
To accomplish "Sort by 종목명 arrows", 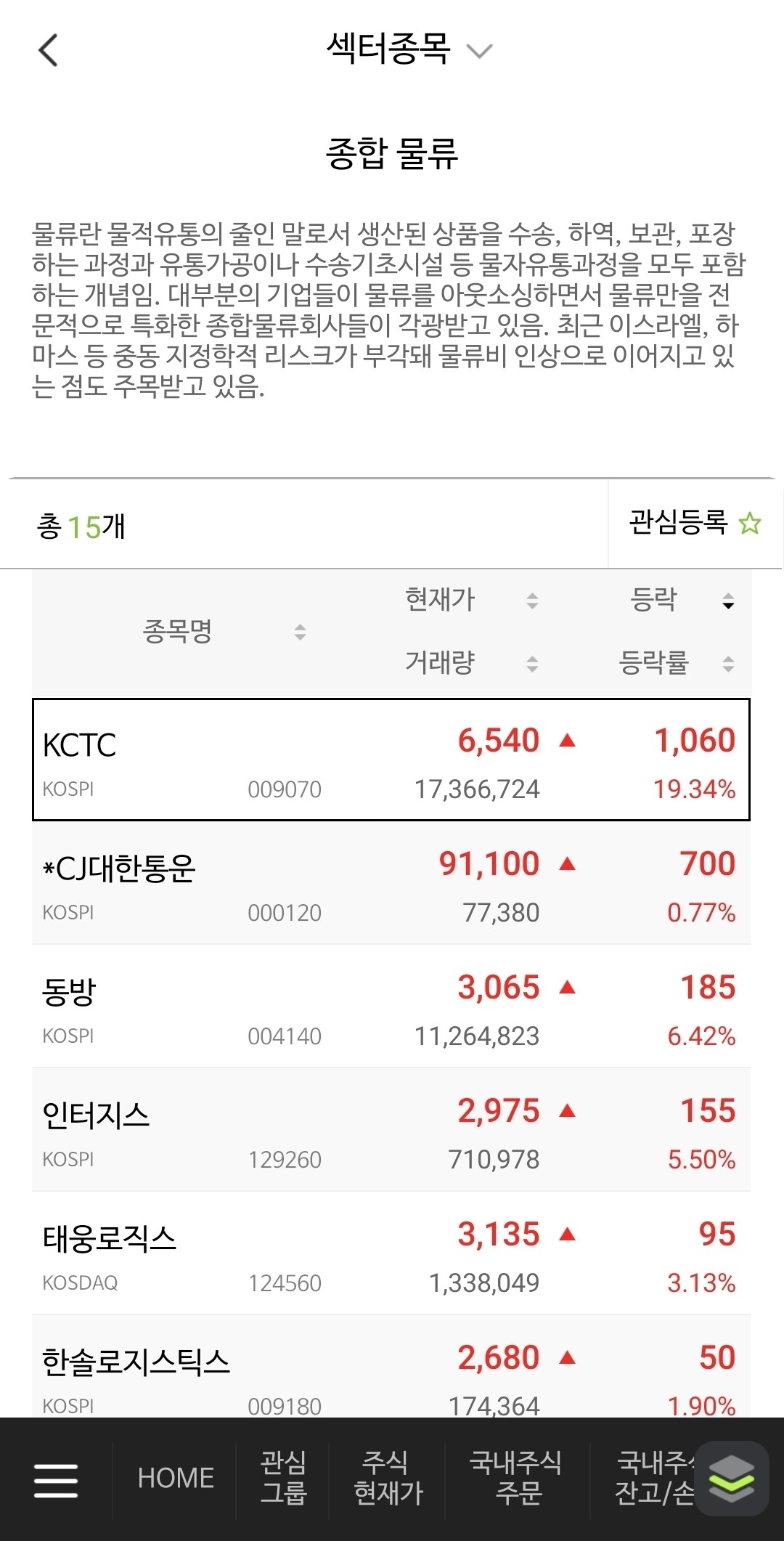I will tap(300, 632).
